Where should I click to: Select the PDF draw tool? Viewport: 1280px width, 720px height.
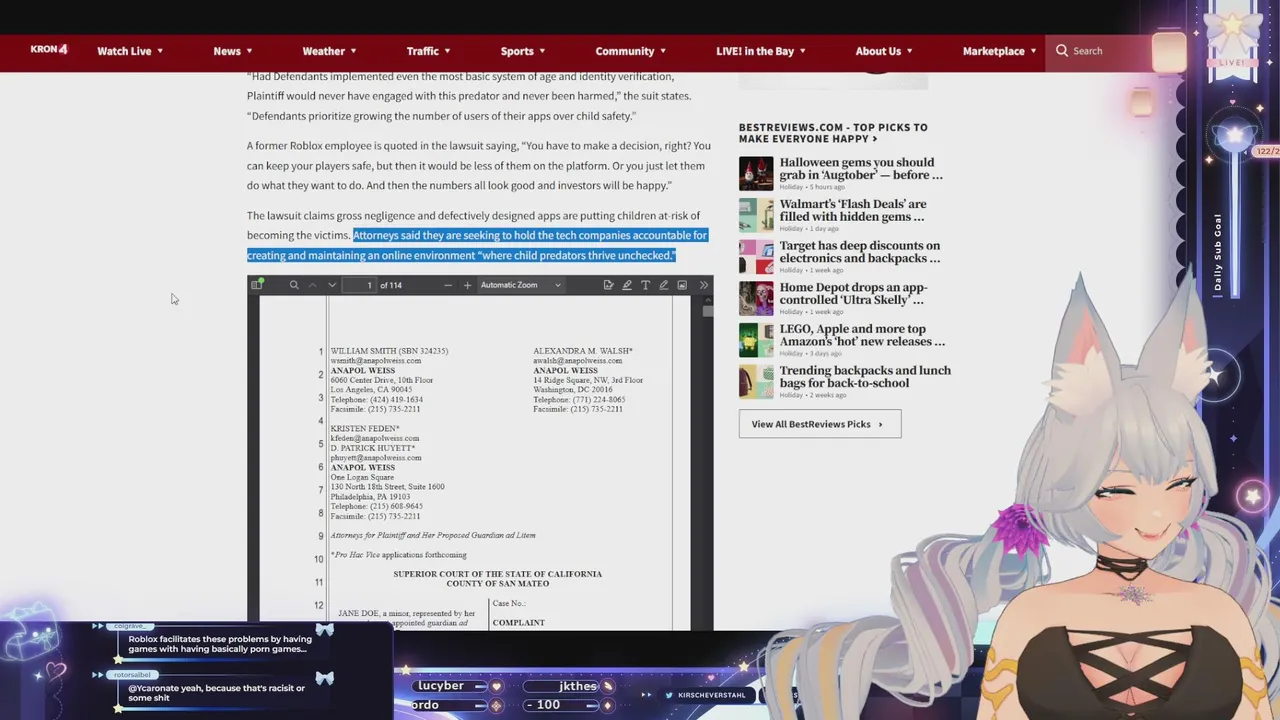(x=663, y=285)
